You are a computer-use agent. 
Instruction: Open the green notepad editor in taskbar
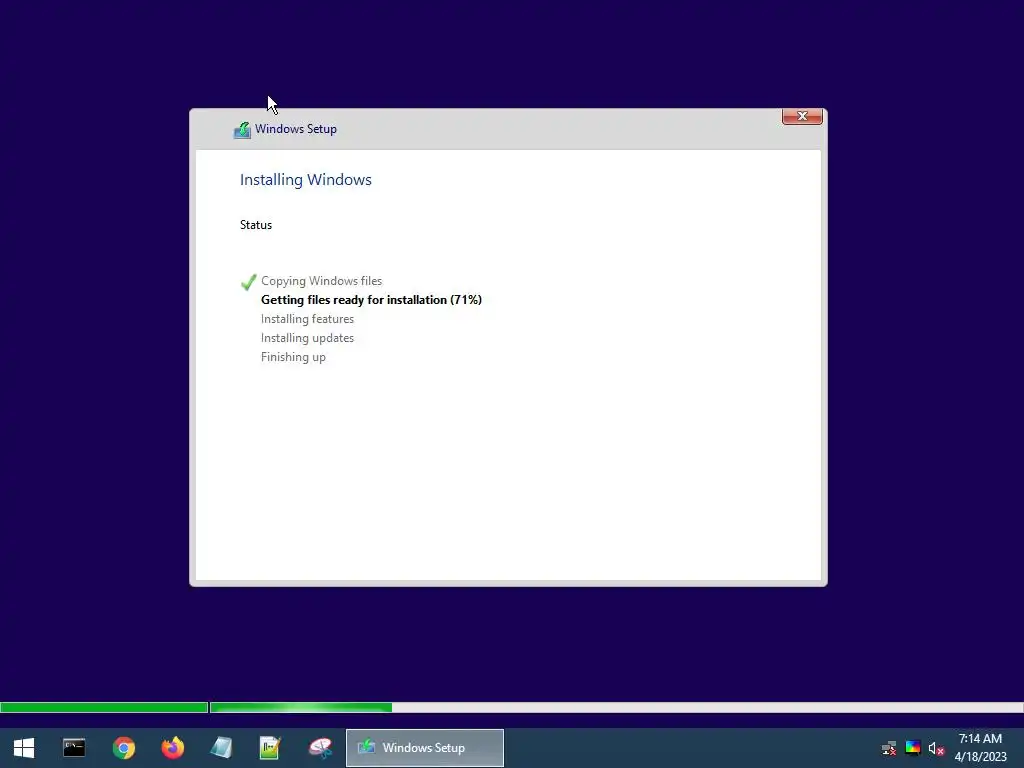click(x=270, y=748)
